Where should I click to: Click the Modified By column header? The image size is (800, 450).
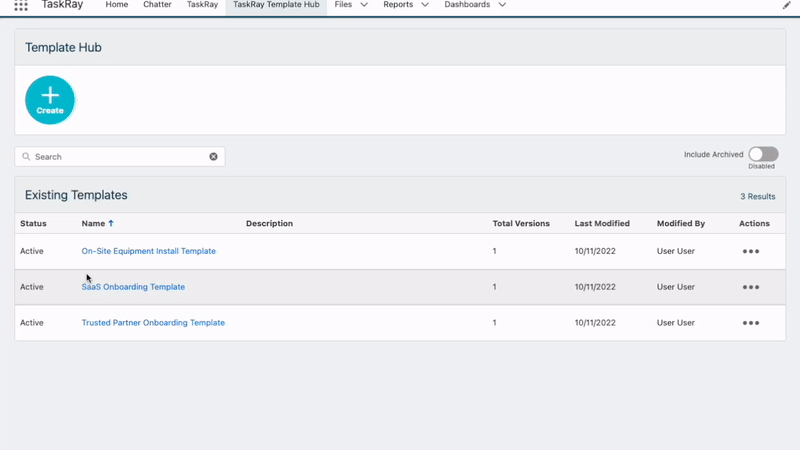coord(681,223)
